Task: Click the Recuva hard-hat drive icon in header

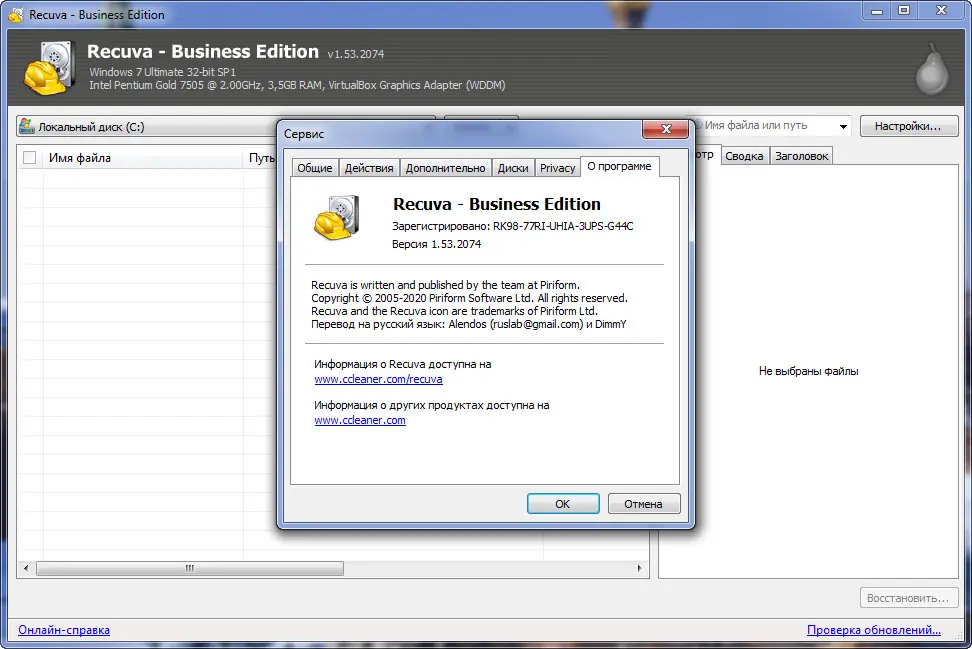Action: (x=50, y=68)
